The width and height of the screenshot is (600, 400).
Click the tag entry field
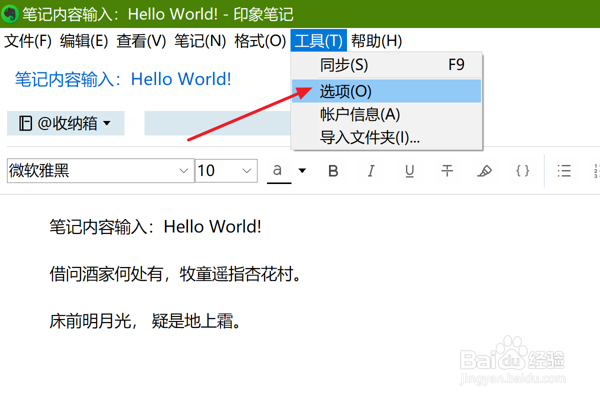click(217, 123)
